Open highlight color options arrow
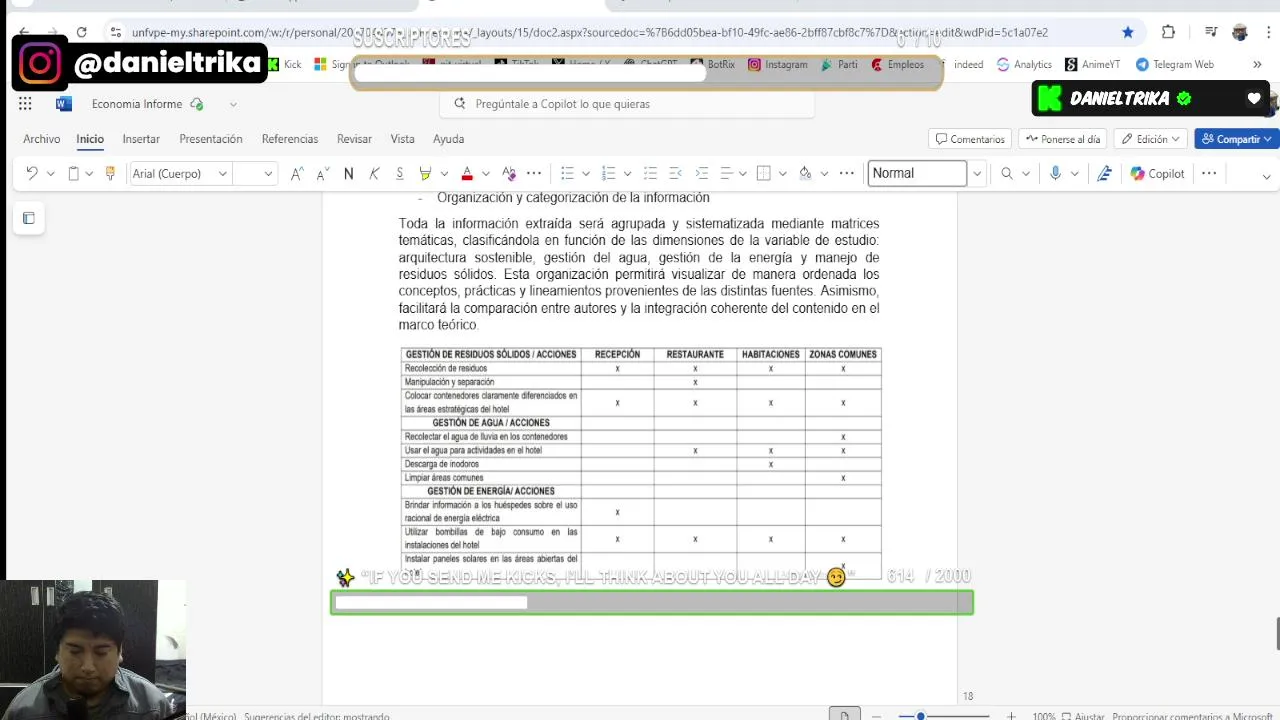This screenshot has width=1280, height=720. tap(444, 174)
